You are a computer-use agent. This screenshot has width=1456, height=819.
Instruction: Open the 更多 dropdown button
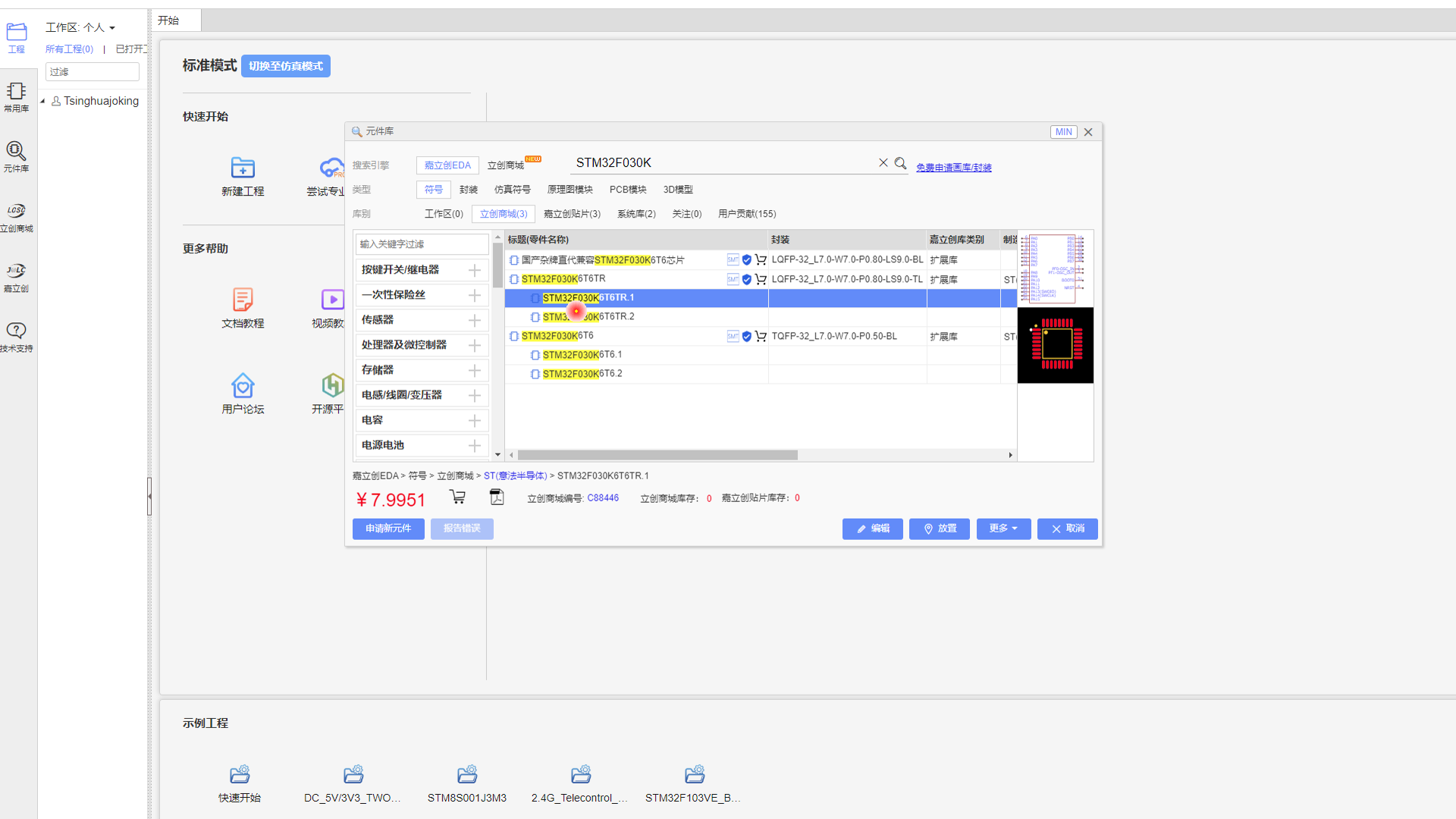point(1003,529)
